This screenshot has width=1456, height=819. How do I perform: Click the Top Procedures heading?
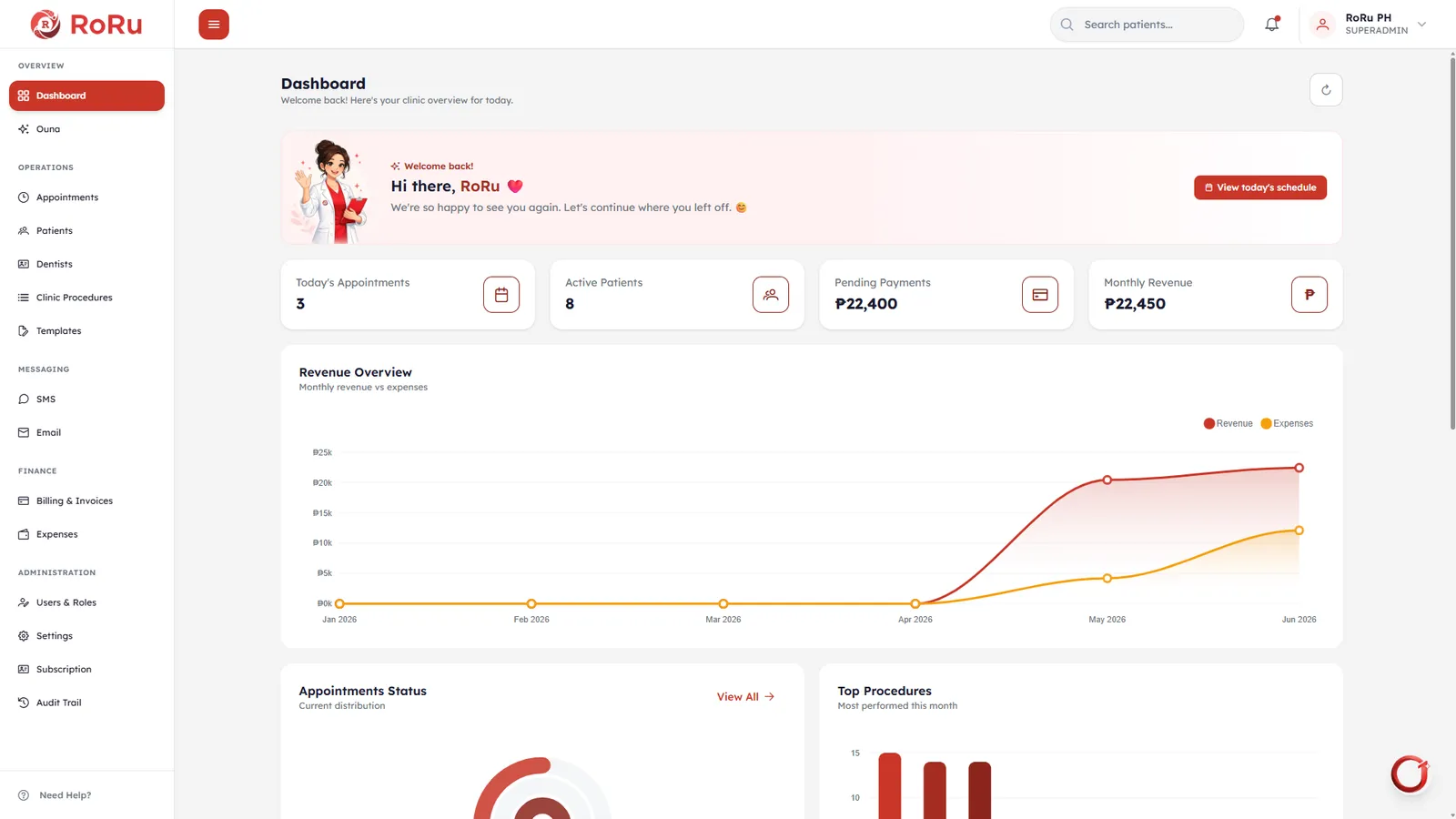(x=885, y=692)
